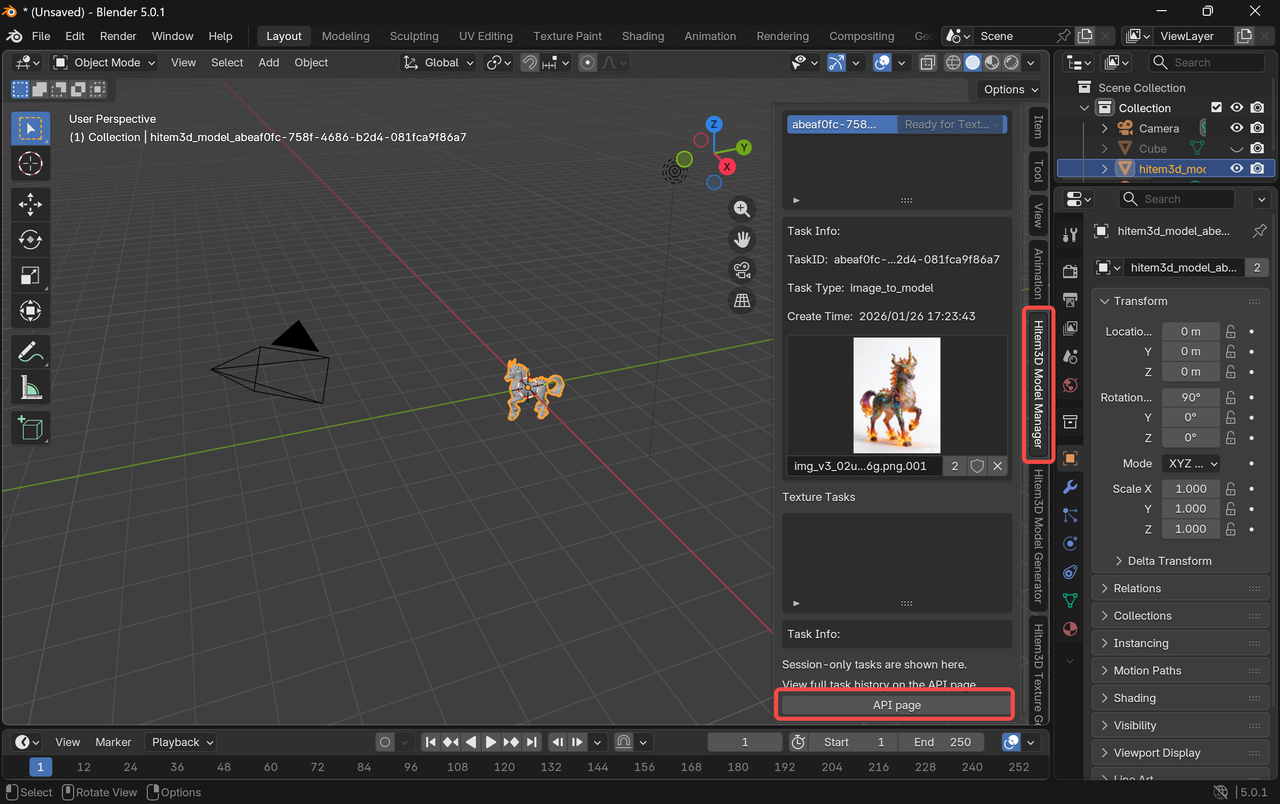Screen dimensions: 1280x804
Task: Click the horse model preview thumbnail
Action: 896,395
